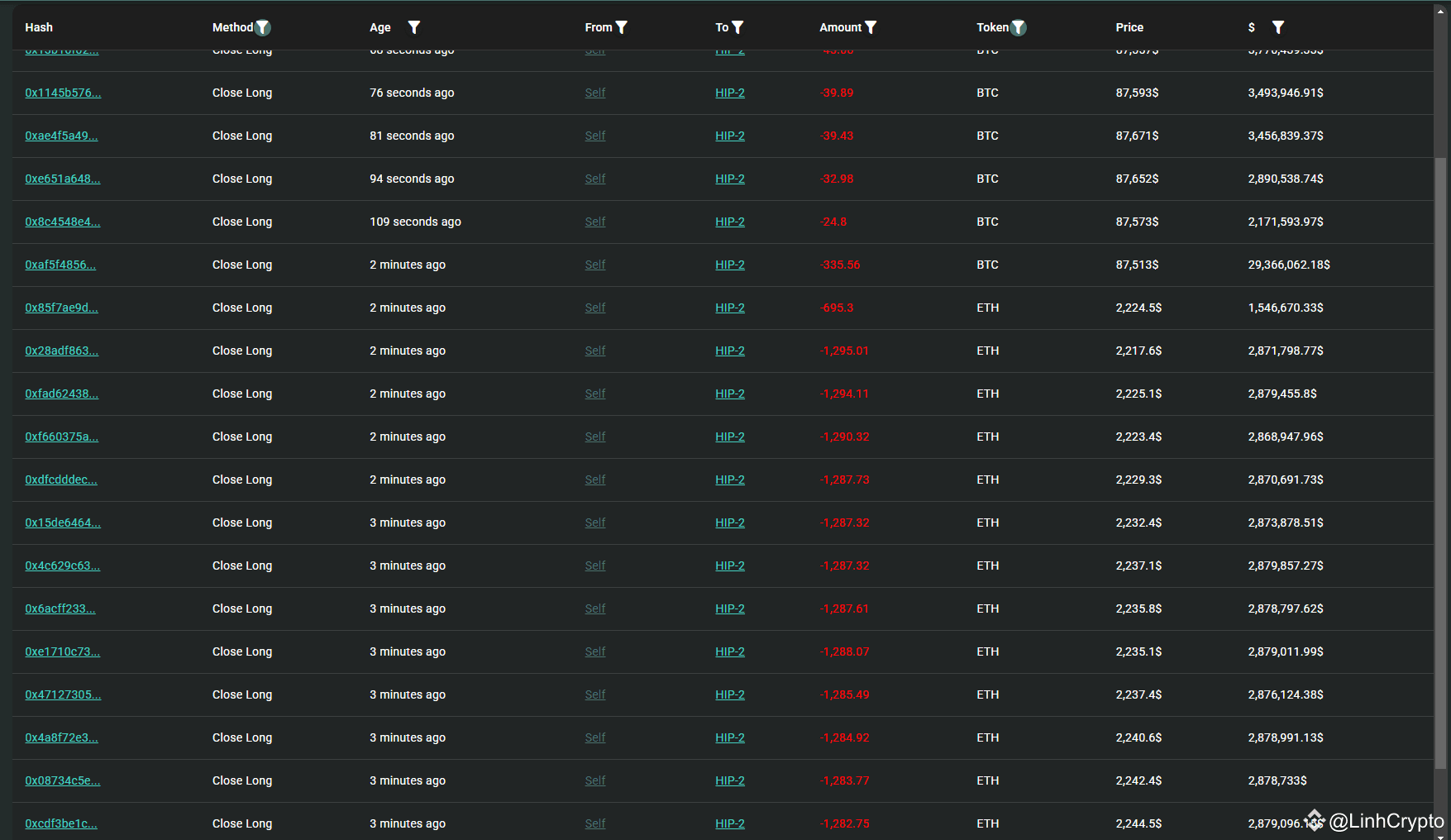Screen dimensions: 1451x840
Task: Open transaction hash 0xf660375a...
Action: tap(61, 437)
